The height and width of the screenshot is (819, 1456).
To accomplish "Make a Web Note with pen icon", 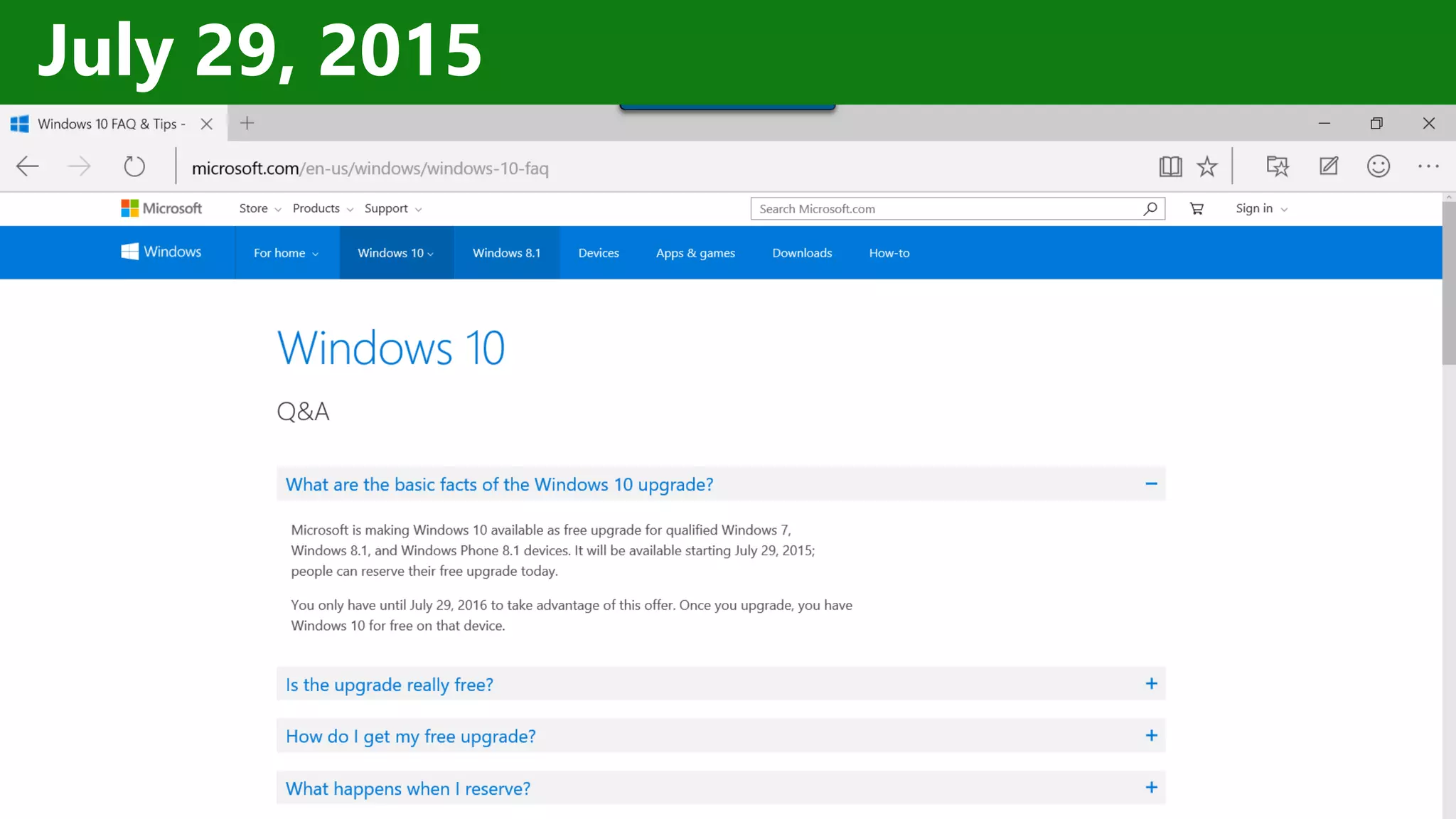I will click(1329, 166).
